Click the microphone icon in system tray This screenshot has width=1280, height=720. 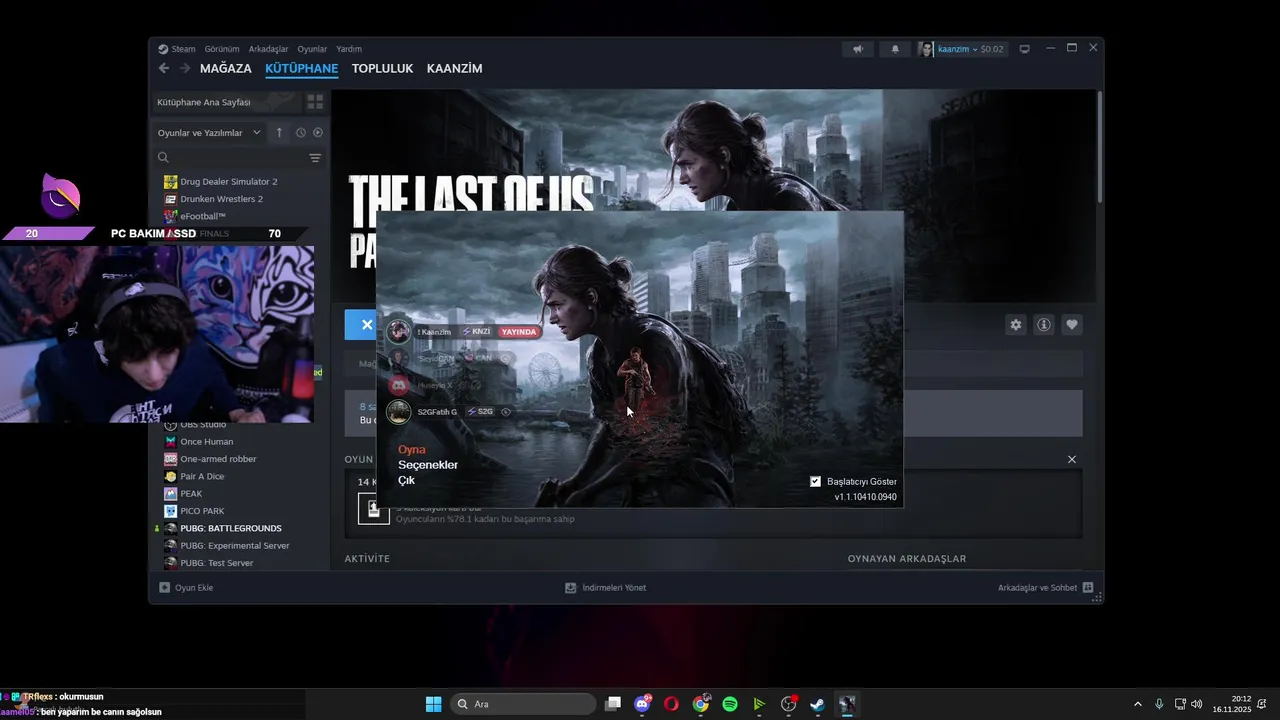1159,704
